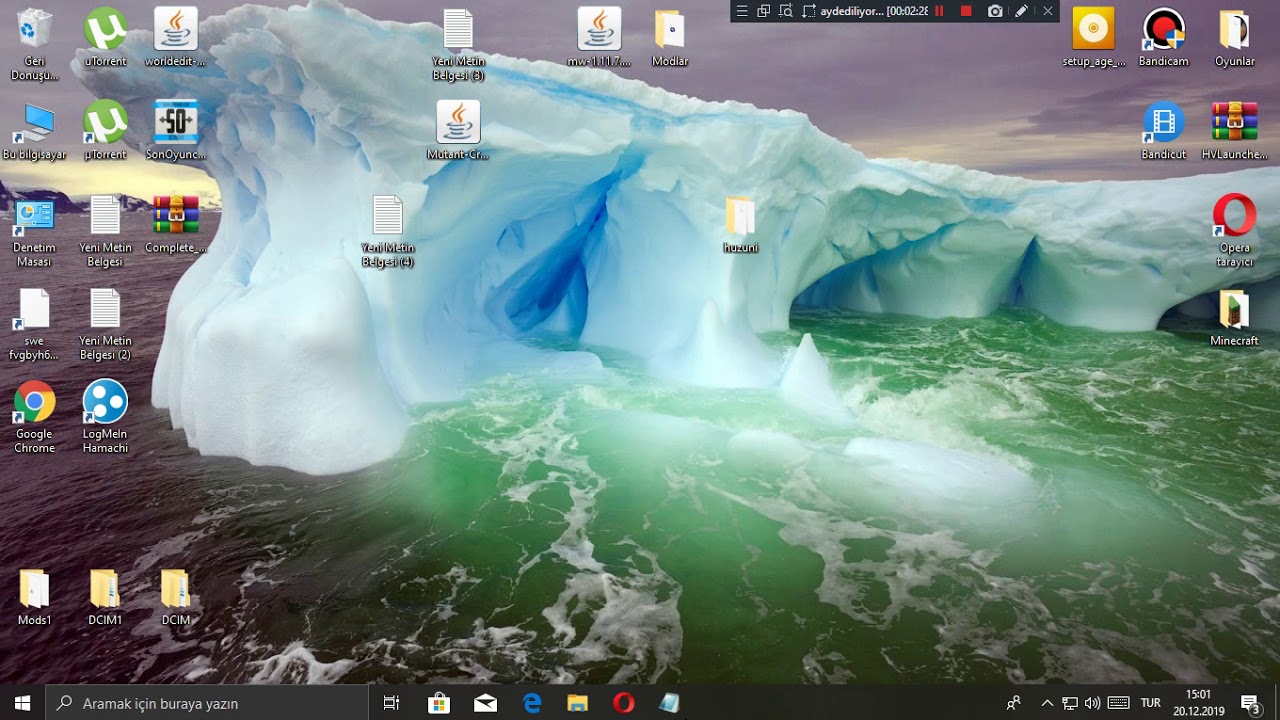Take a screenshot with the camera button
Viewport: 1280px width, 720px height.
[995, 11]
